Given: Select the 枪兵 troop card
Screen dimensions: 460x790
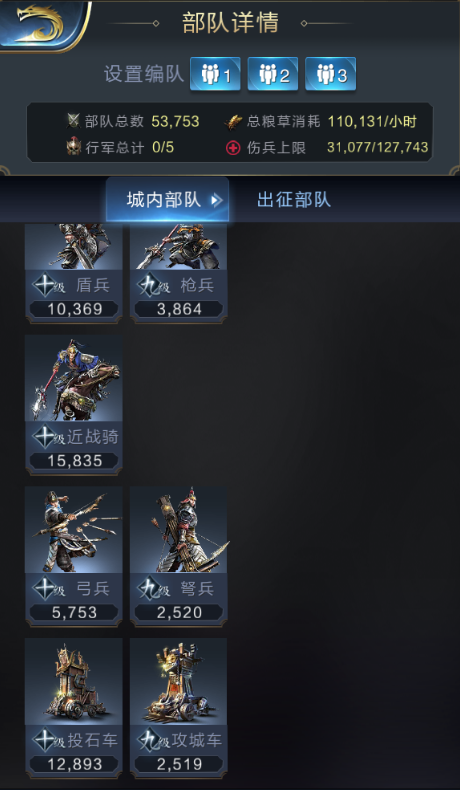Looking at the screenshot, I should pyautogui.click(x=178, y=273).
